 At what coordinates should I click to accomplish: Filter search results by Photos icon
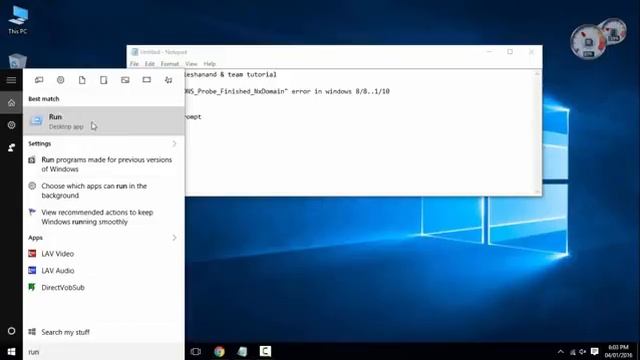pos(125,80)
